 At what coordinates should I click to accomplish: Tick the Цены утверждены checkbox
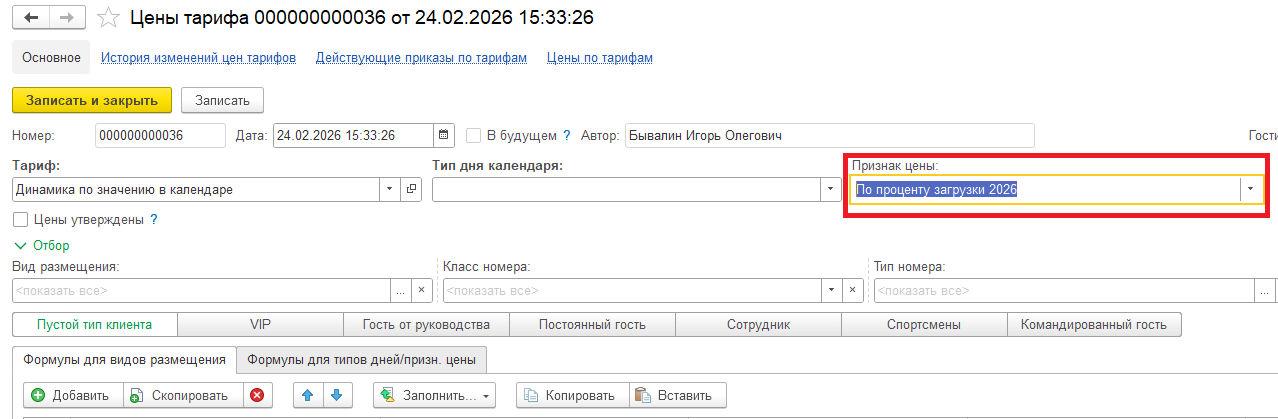tap(20, 219)
